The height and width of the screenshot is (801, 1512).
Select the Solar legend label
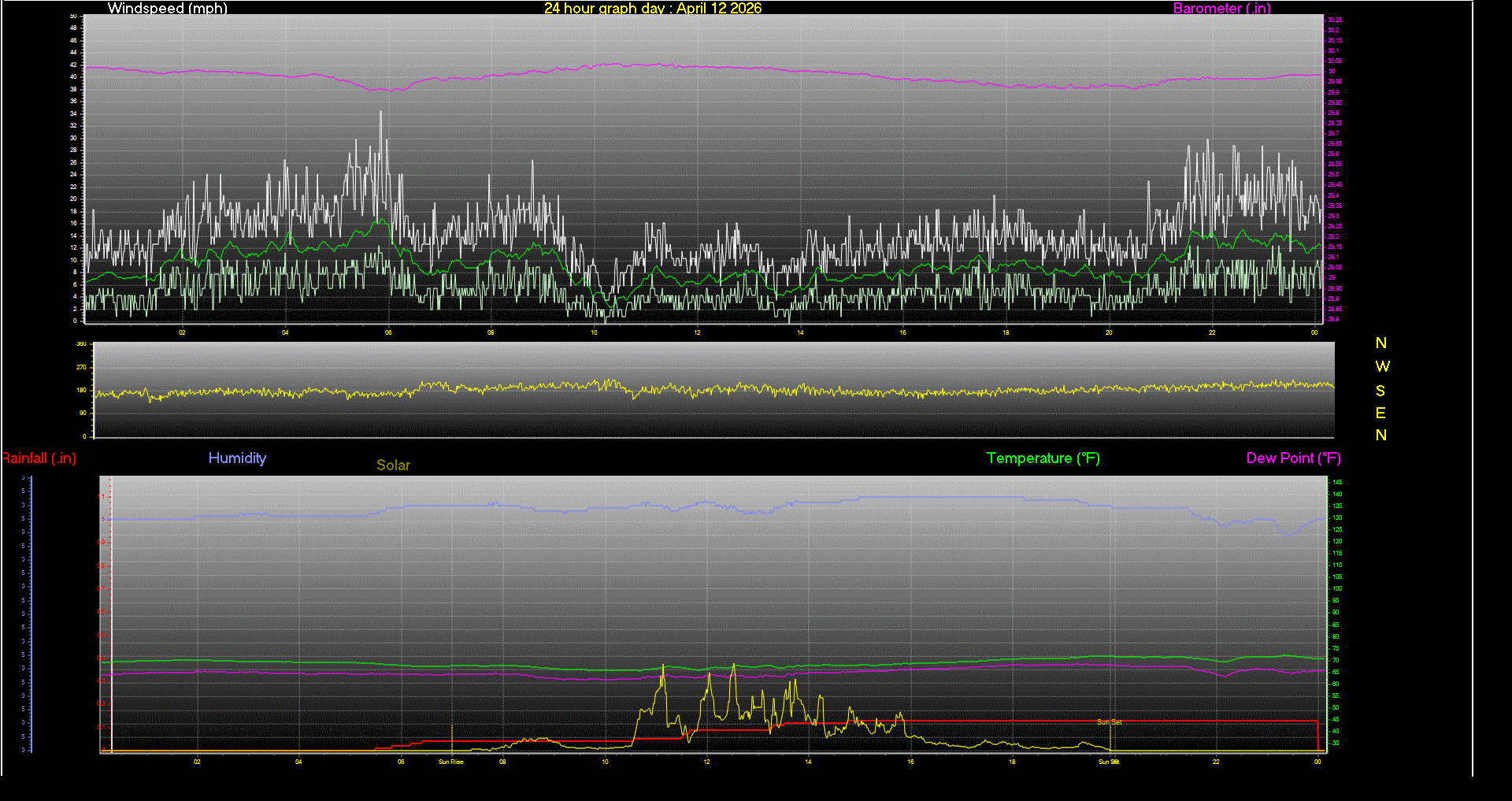click(393, 465)
